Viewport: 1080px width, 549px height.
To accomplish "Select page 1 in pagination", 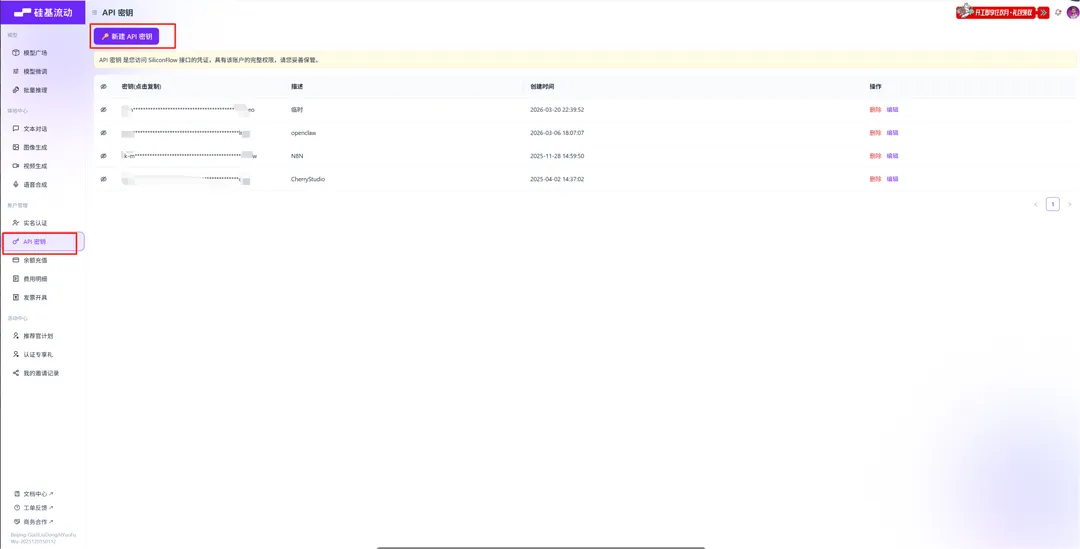I will tap(1052, 204).
